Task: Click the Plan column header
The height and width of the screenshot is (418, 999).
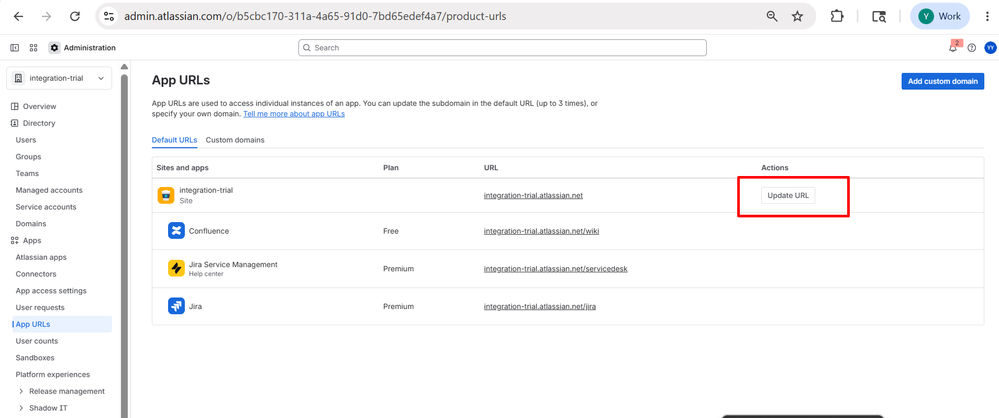Action: (x=390, y=168)
